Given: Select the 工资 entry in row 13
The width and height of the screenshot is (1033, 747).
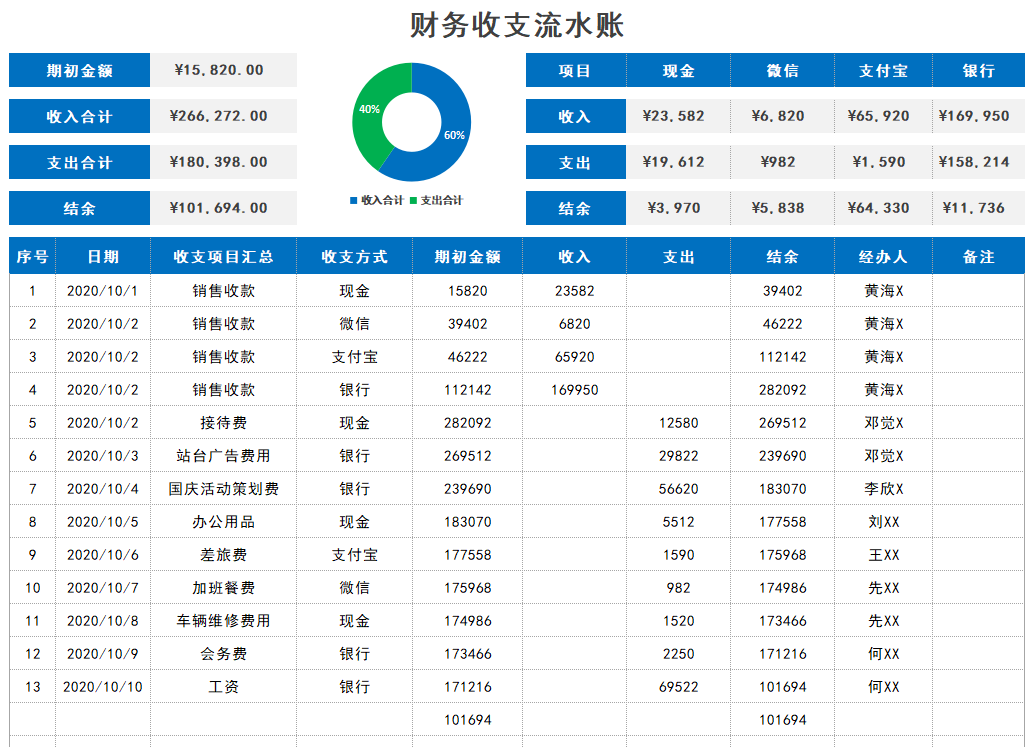Looking at the screenshot, I should (x=222, y=686).
